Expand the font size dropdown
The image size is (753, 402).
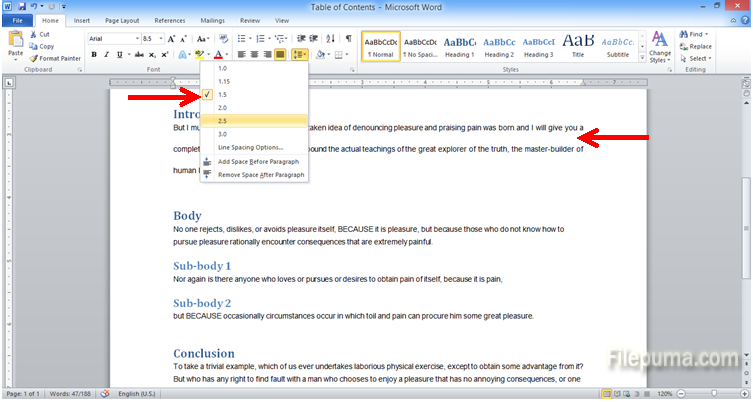click(x=163, y=38)
